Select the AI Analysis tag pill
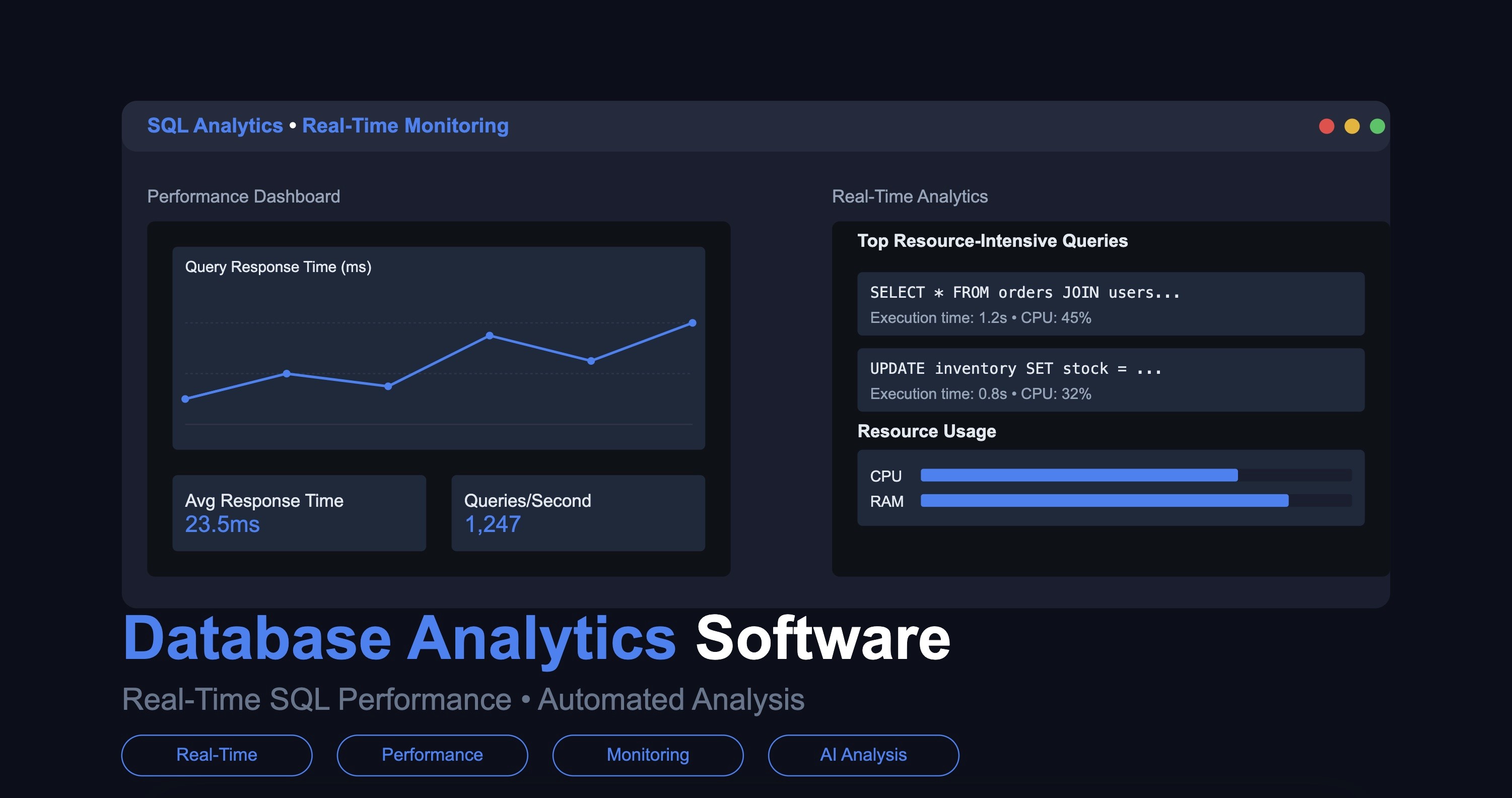 863,755
